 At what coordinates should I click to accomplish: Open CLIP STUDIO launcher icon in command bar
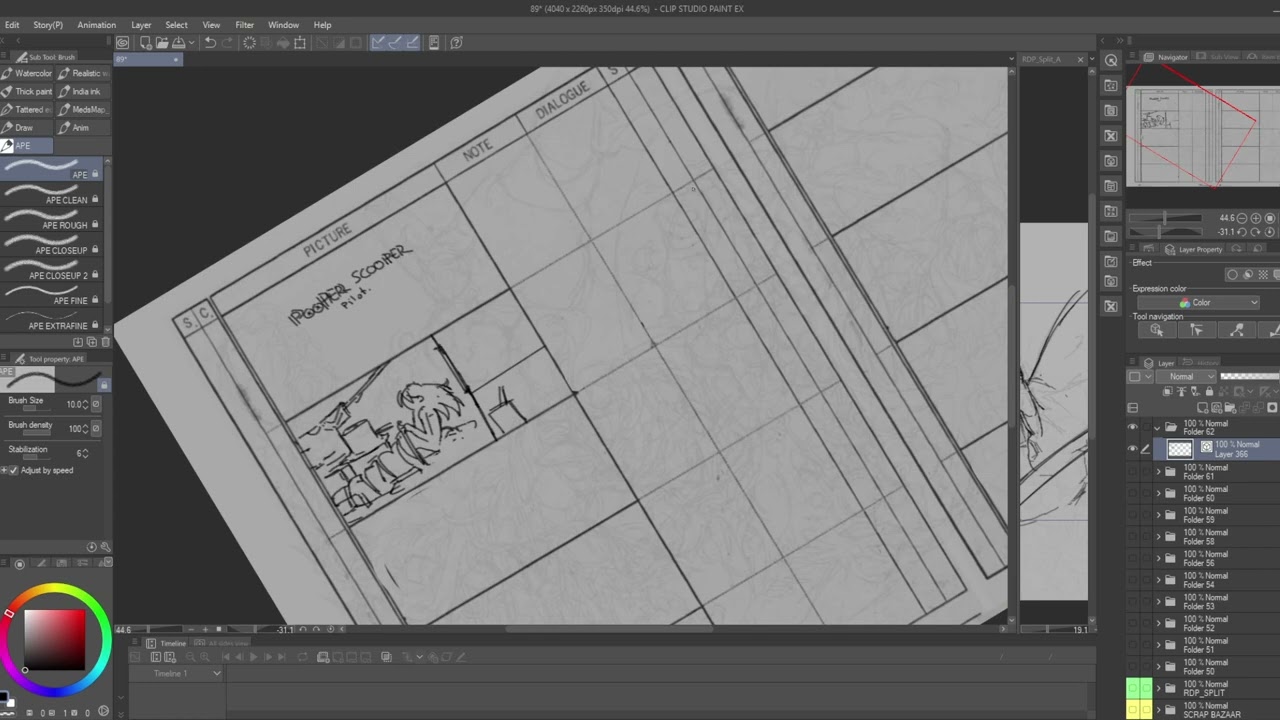(122, 43)
